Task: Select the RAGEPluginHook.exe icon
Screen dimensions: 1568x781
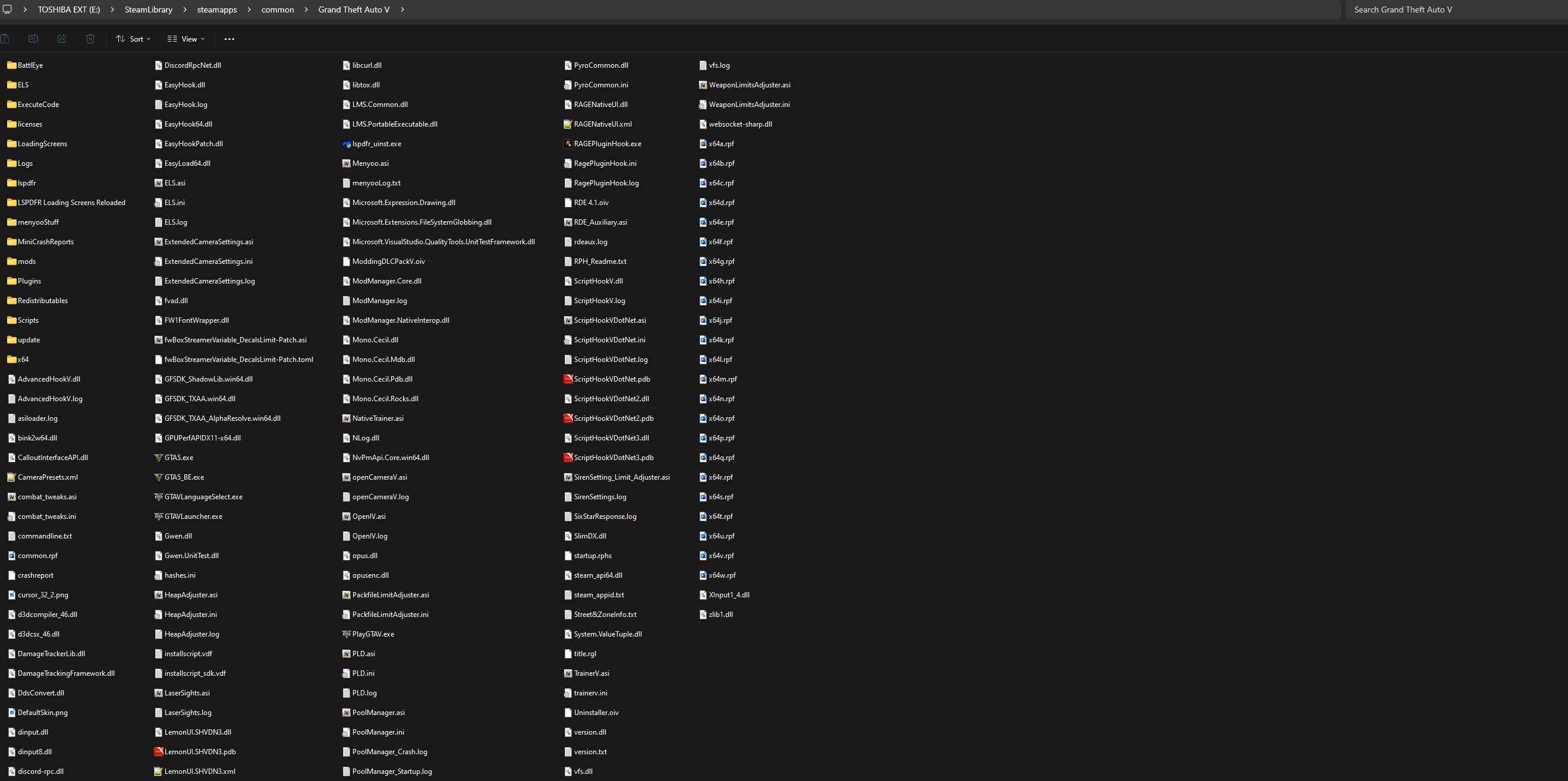Action: point(568,144)
